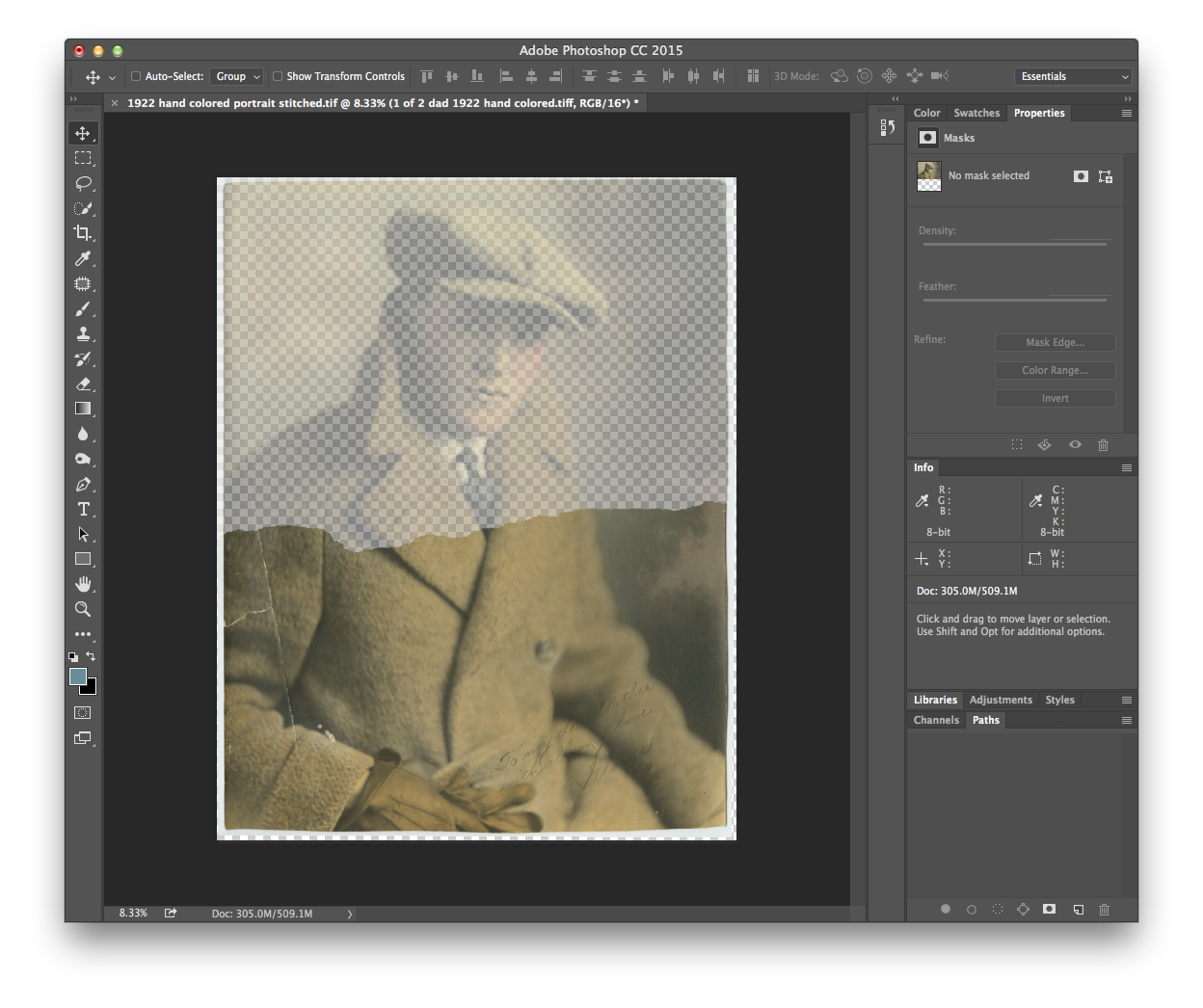Select the Pen tool
1203x1008 pixels.
tap(83, 484)
